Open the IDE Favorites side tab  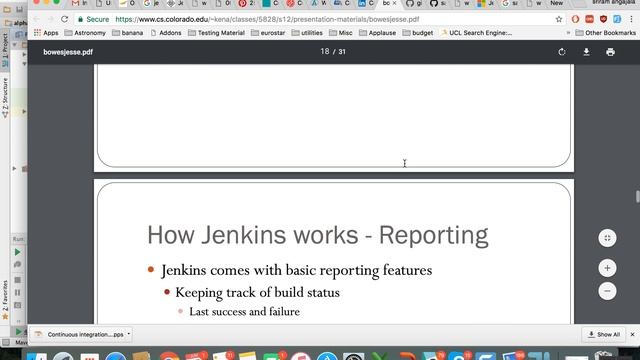click(x=5, y=300)
